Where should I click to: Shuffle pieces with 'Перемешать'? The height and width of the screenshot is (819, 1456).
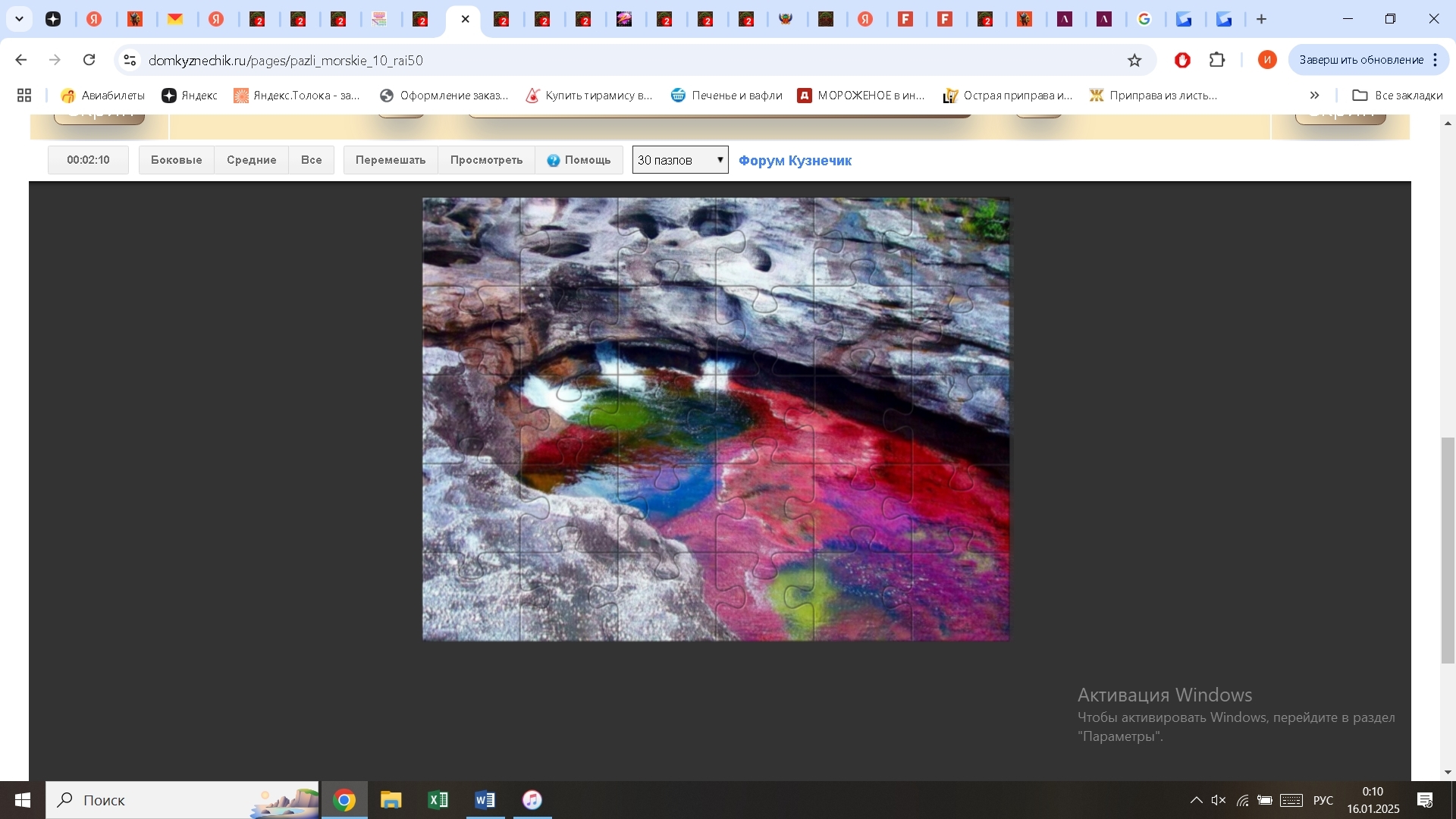tap(391, 160)
